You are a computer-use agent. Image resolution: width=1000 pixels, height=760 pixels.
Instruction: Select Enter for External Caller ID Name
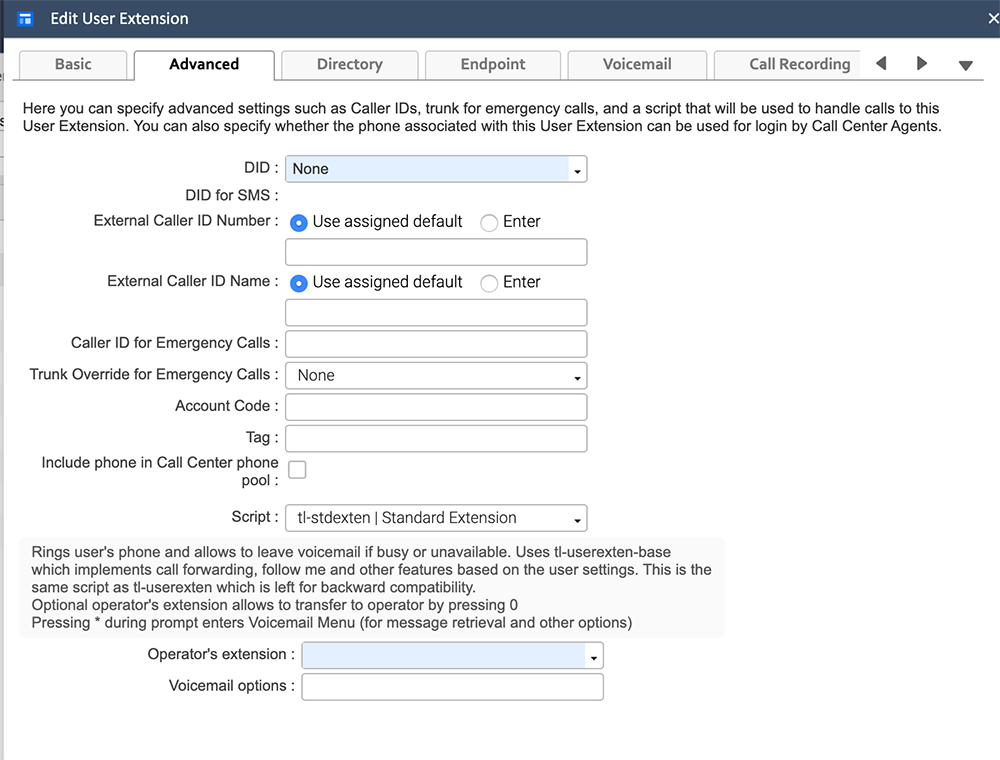pyautogui.click(x=490, y=283)
